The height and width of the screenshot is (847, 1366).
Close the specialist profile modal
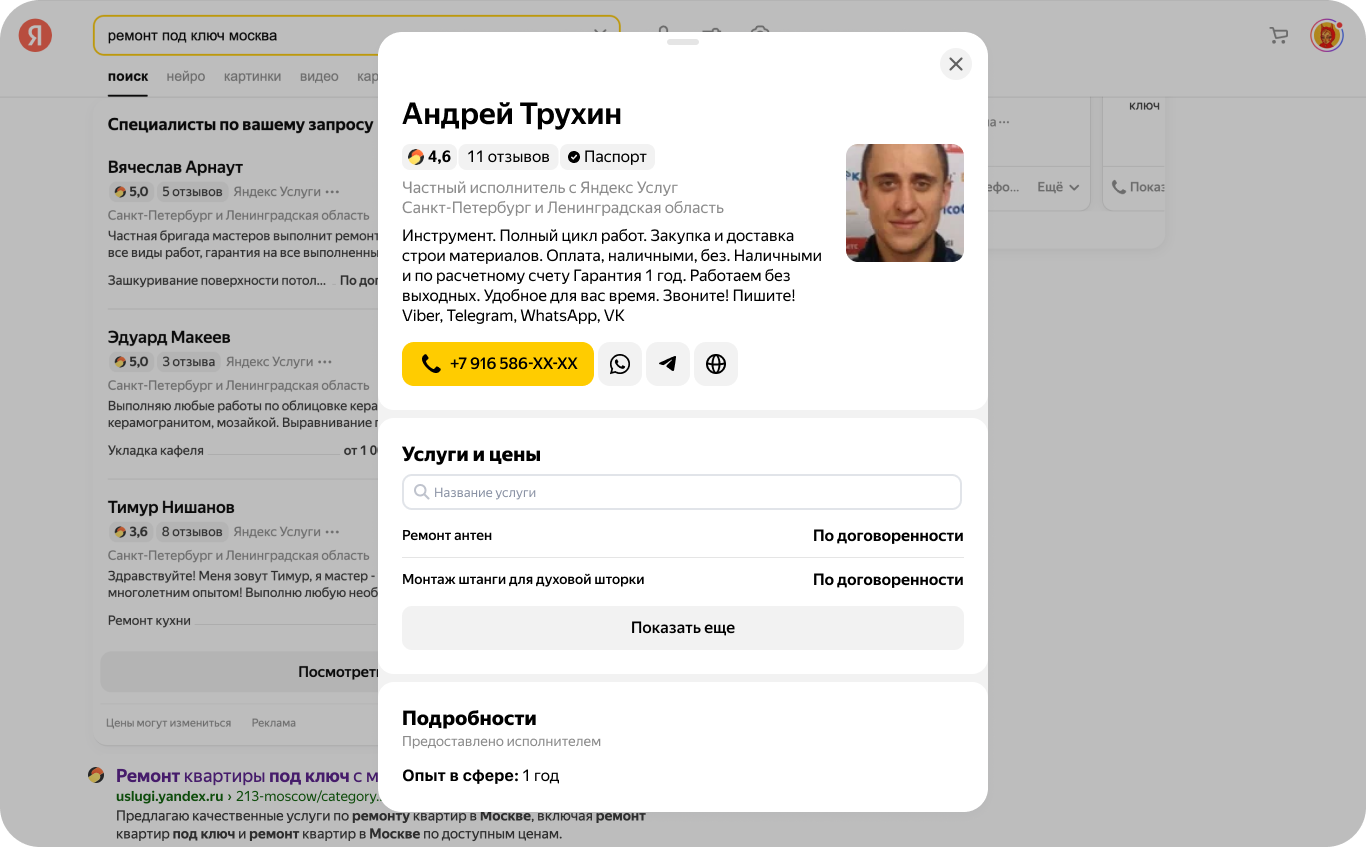[956, 64]
